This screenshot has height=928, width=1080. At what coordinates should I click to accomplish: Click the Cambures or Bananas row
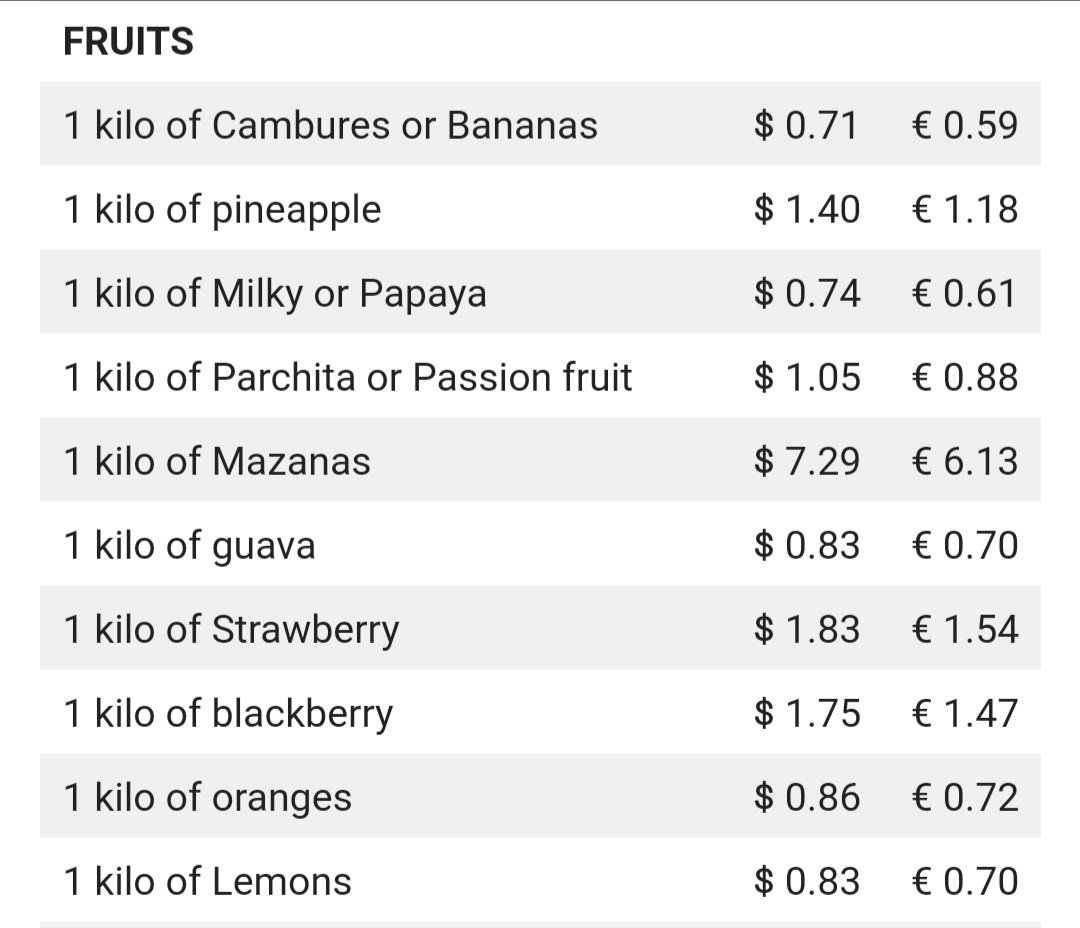(x=540, y=124)
